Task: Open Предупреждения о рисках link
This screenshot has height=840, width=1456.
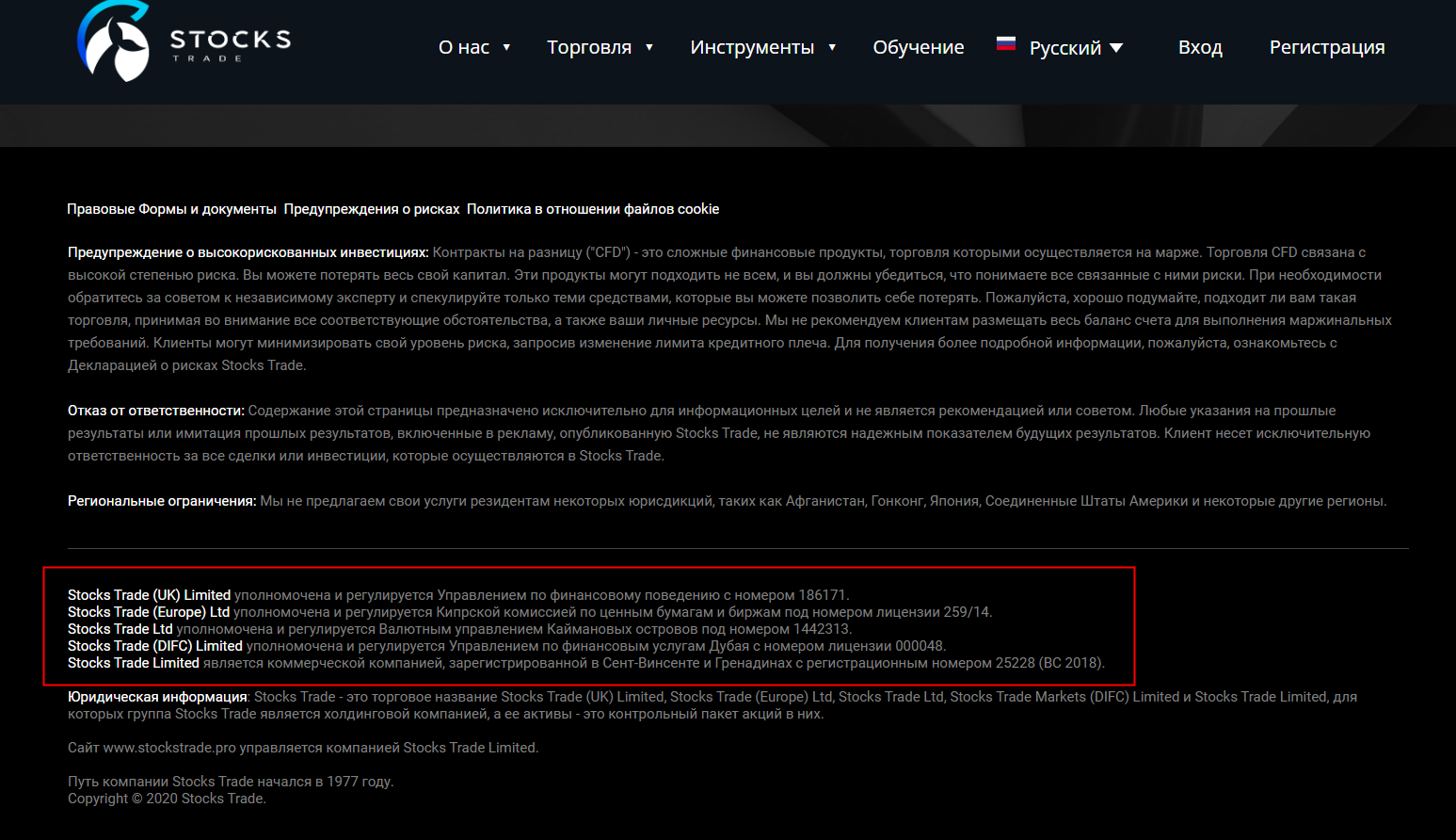Action: pyautogui.click(x=372, y=209)
